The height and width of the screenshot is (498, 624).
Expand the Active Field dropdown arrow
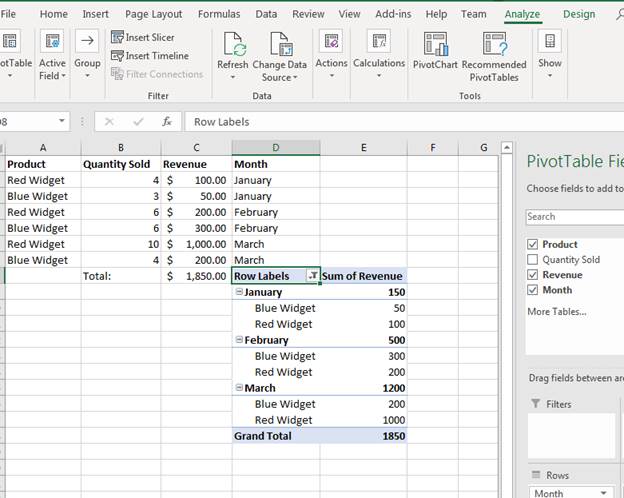tap(63, 76)
